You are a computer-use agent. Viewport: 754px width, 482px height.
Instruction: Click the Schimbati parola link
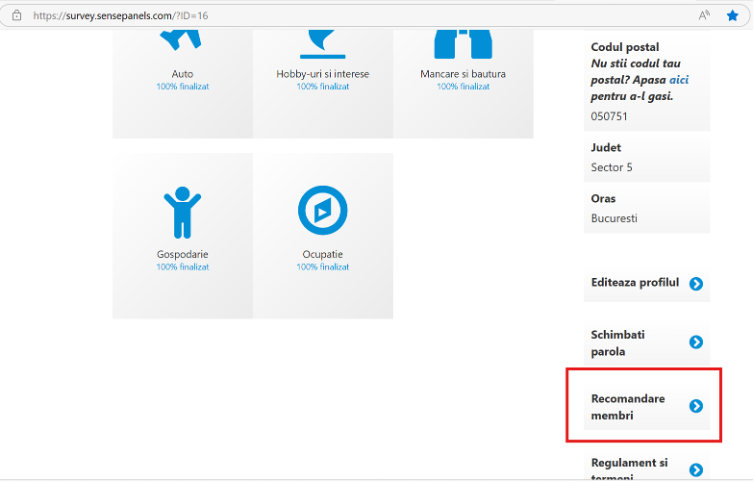tap(620, 343)
